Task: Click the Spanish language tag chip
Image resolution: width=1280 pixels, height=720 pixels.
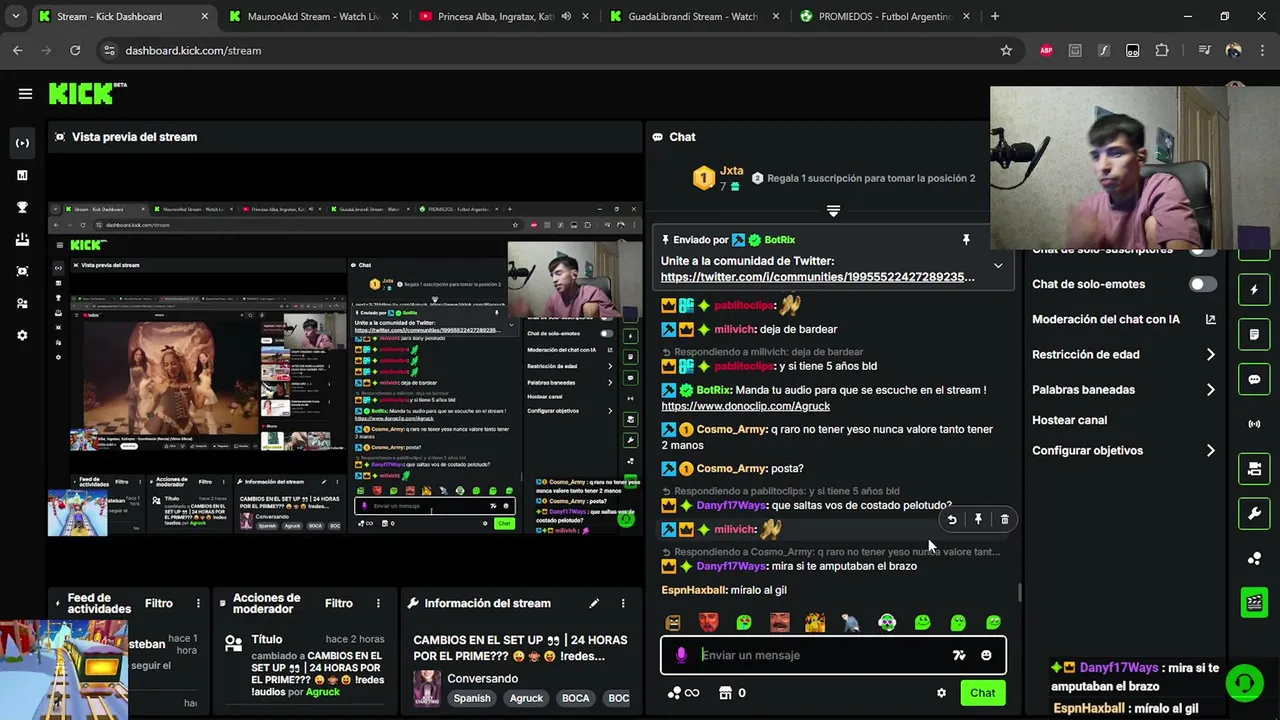Action: pyautogui.click(x=472, y=698)
